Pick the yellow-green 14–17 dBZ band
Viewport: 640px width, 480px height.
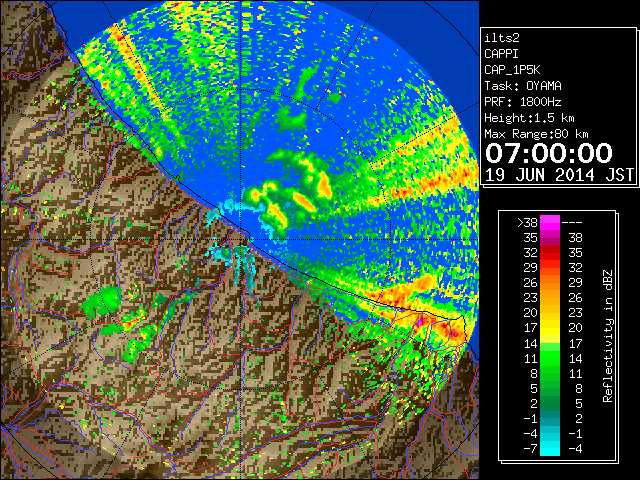point(550,343)
